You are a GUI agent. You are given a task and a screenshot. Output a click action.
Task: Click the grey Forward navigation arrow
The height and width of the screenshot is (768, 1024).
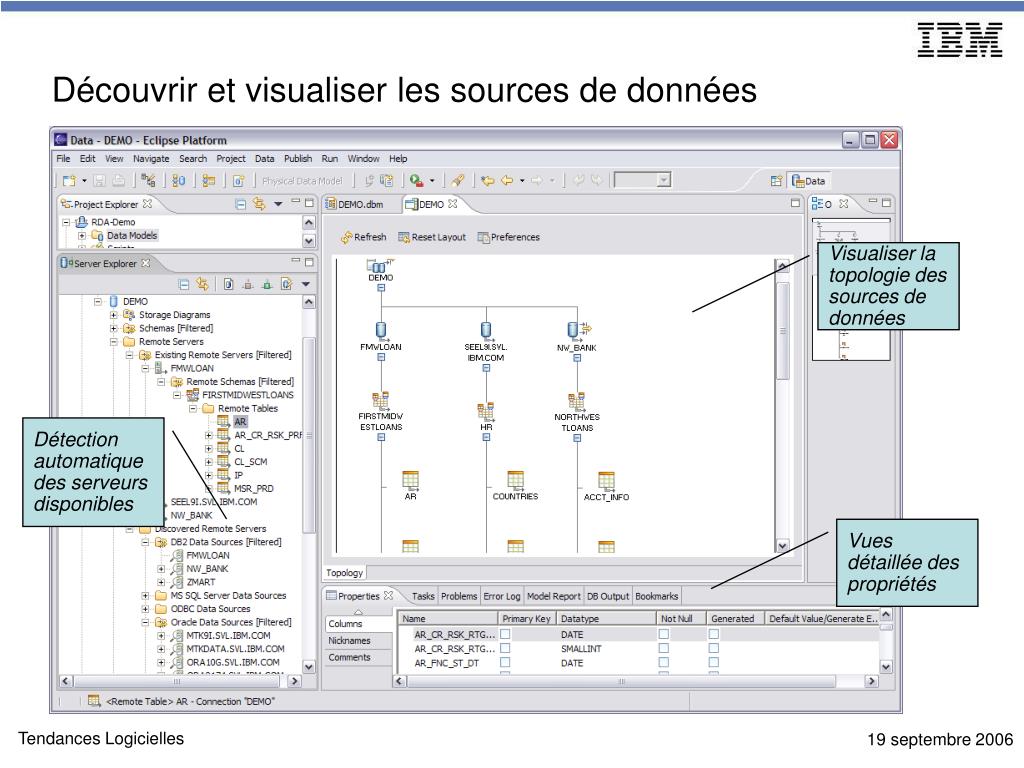[x=536, y=180]
